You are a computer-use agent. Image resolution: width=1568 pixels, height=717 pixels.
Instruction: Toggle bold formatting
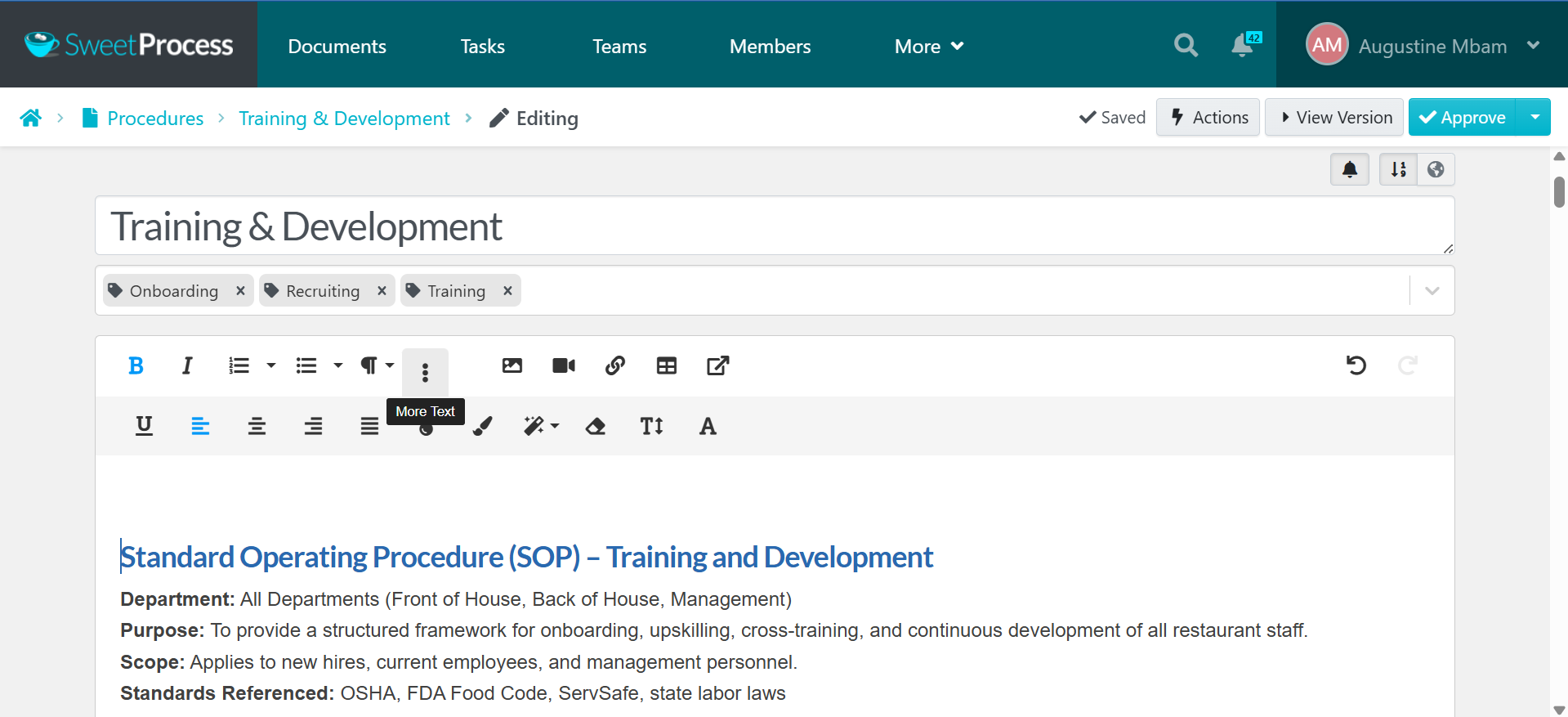[136, 365]
